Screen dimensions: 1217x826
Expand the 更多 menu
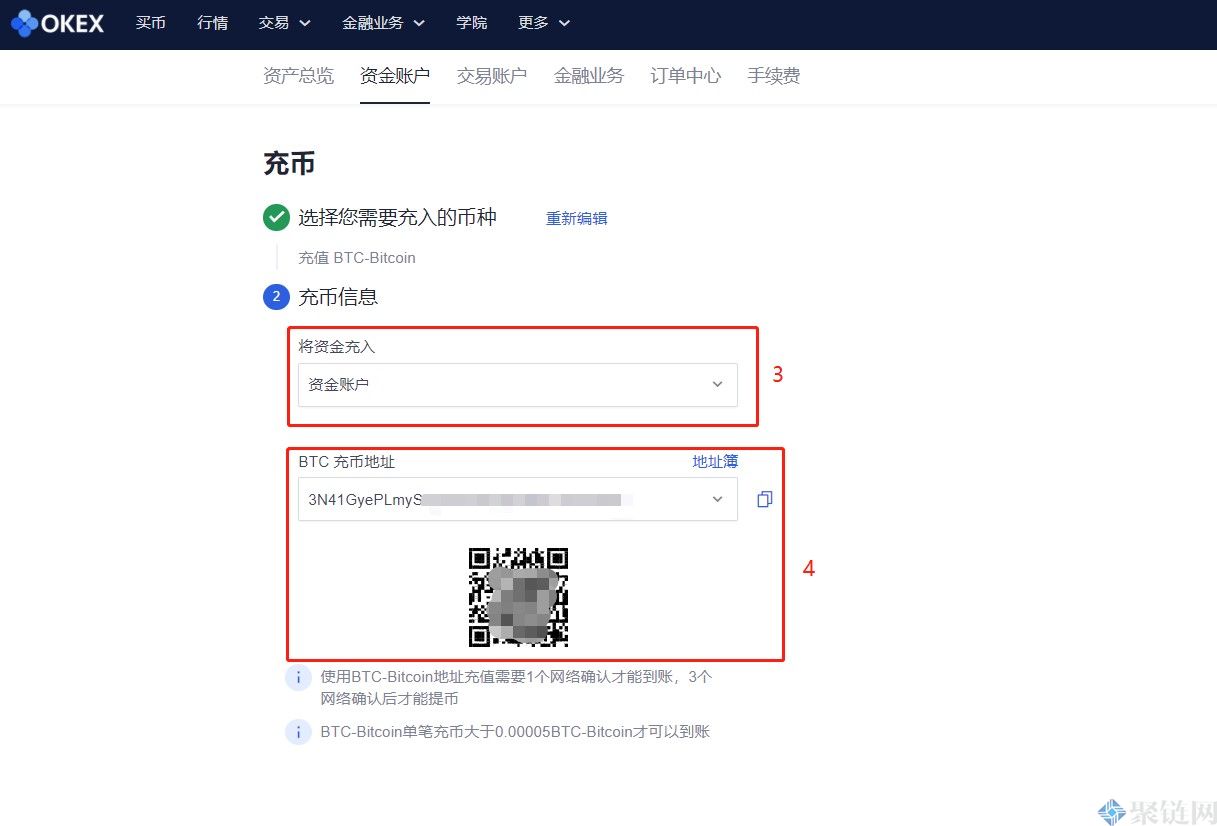pyautogui.click(x=543, y=23)
